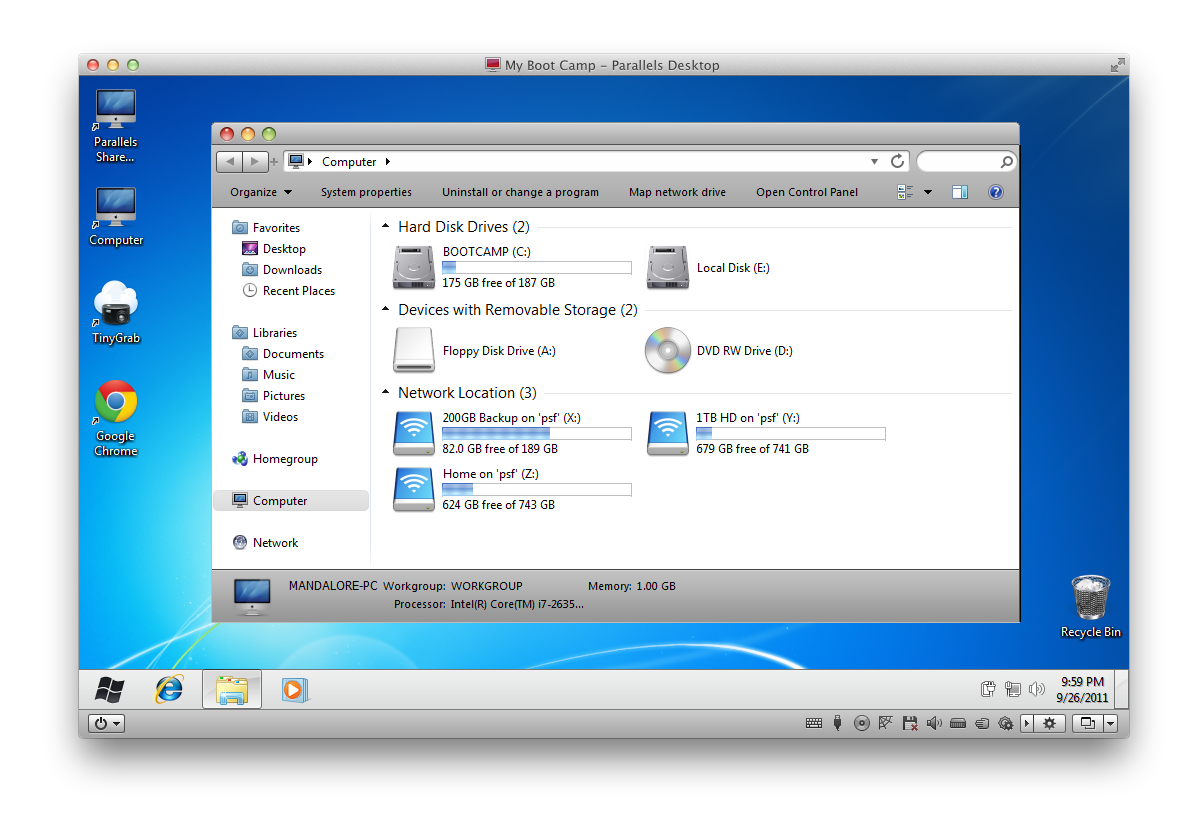The width and height of the screenshot is (1186, 826).
Task: Open the Parallels power button dropdown
Action: point(106,723)
